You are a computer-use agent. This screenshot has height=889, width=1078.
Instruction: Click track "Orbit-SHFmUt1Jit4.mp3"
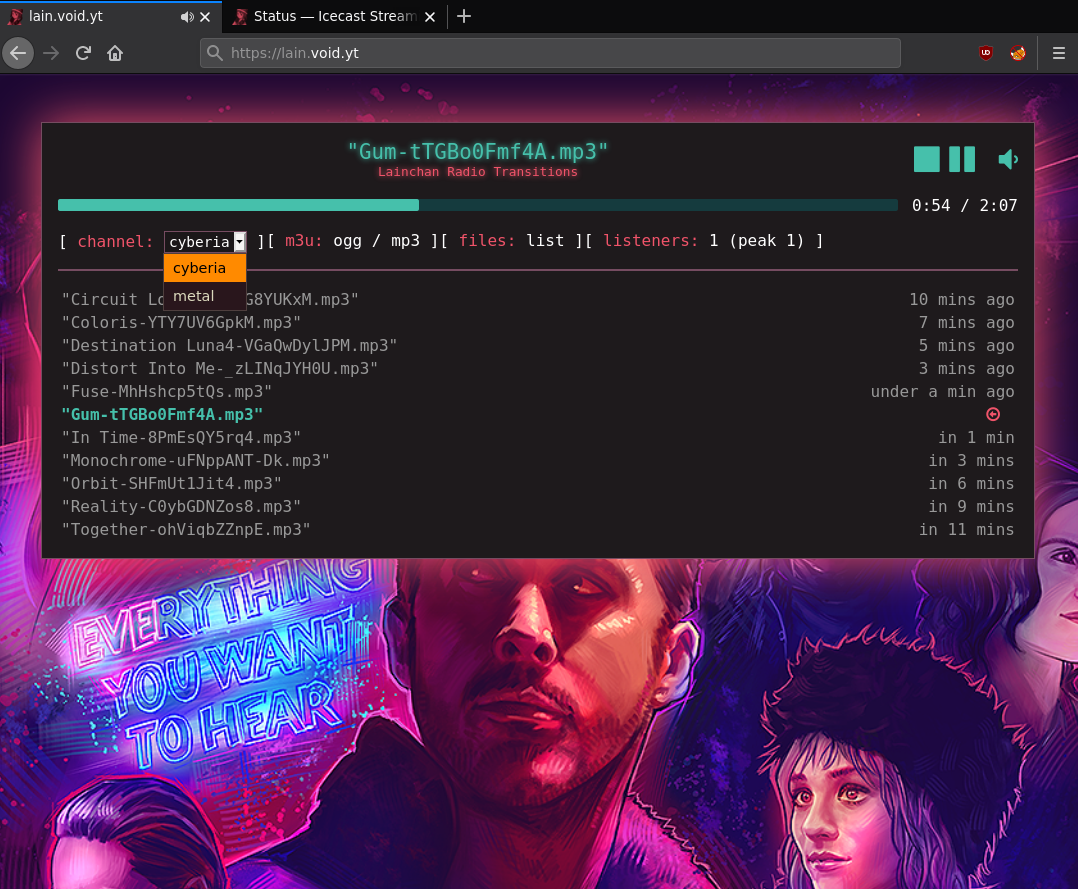[x=172, y=483]
